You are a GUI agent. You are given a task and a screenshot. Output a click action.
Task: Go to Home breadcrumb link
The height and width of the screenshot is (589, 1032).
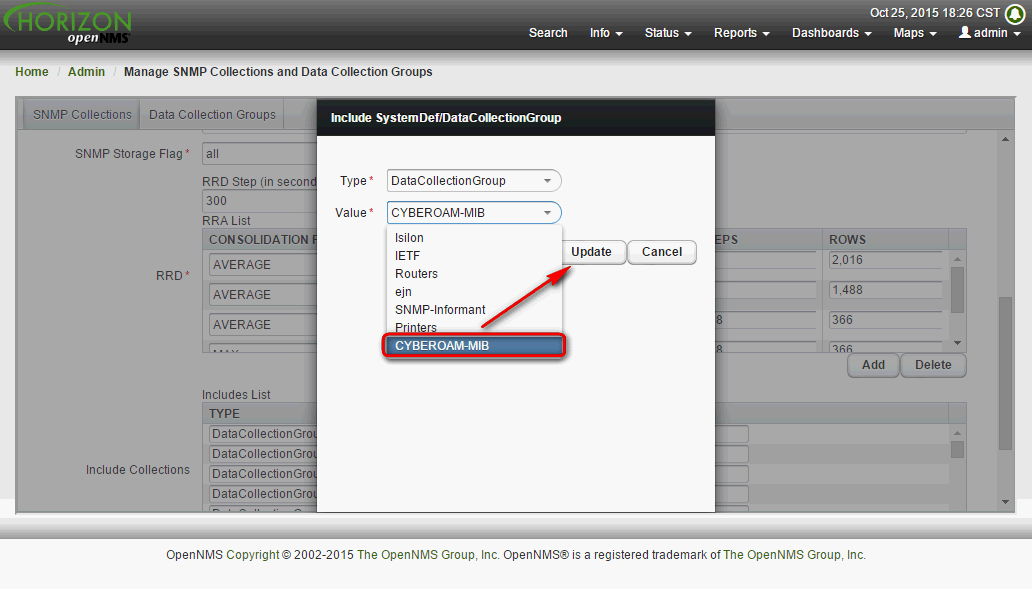(32, 72)
